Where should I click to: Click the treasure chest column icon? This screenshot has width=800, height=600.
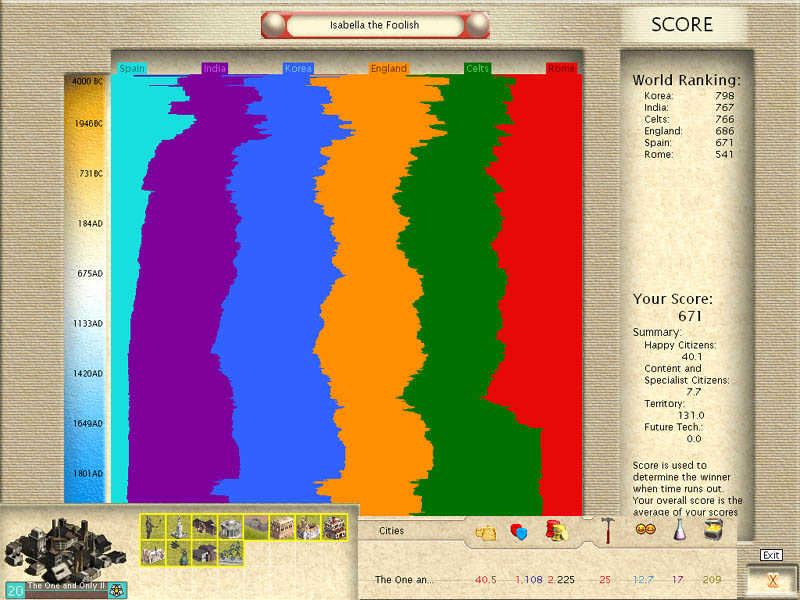click(712, 530)
